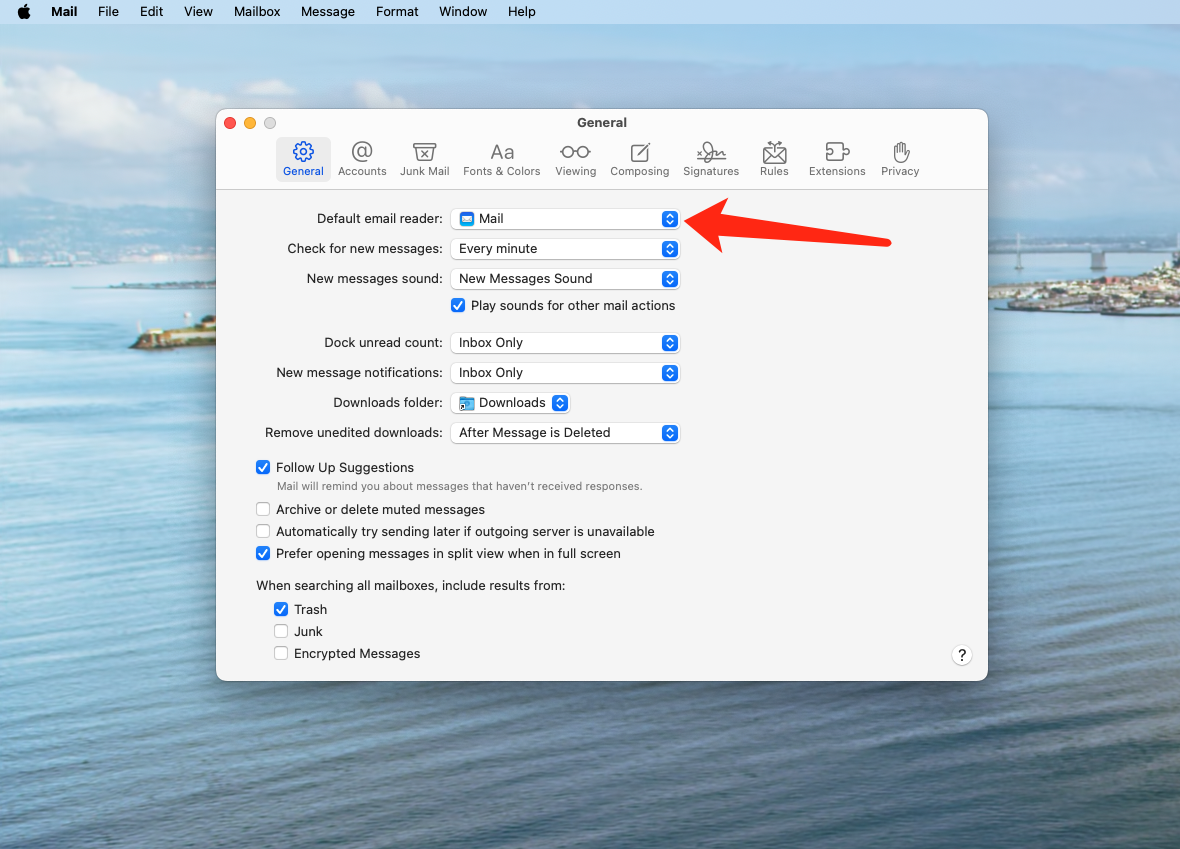Screen dimensions: 1180x849
Task: Open the Mail application menu
Action: [x=64, y=11]
